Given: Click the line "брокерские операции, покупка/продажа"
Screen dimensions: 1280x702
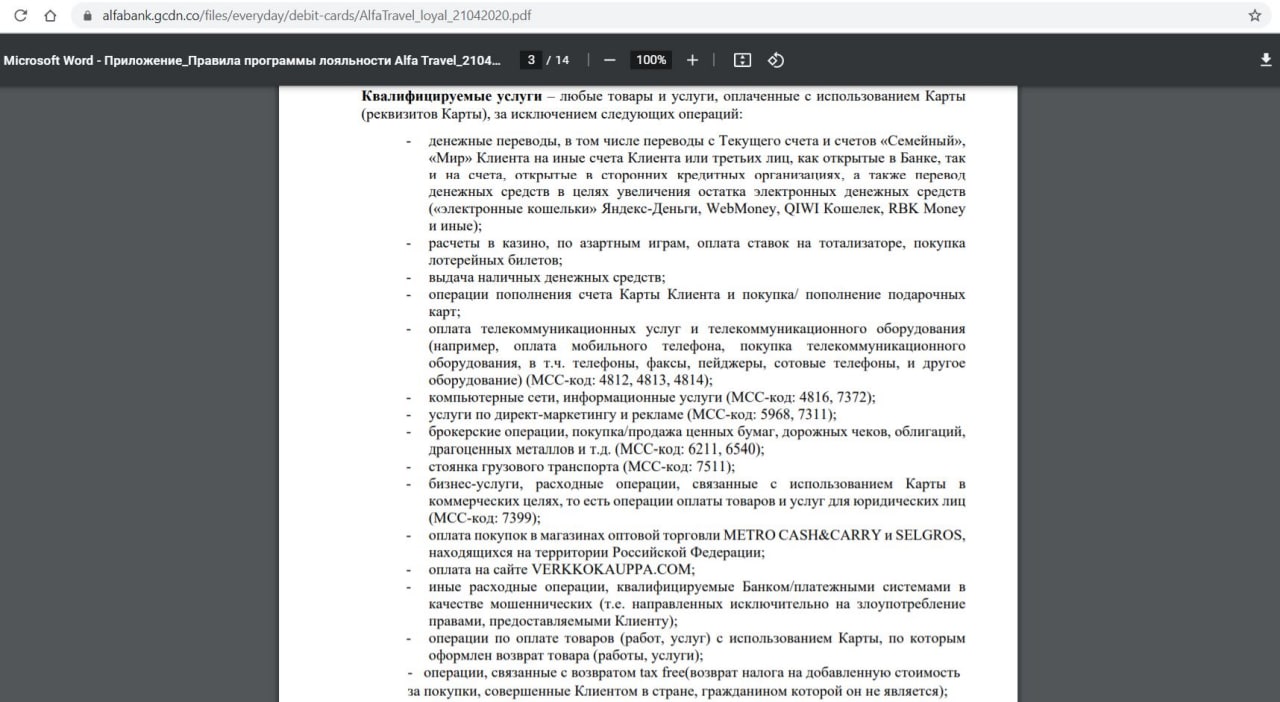Looking at the screenshot, I should coord(696,432).
